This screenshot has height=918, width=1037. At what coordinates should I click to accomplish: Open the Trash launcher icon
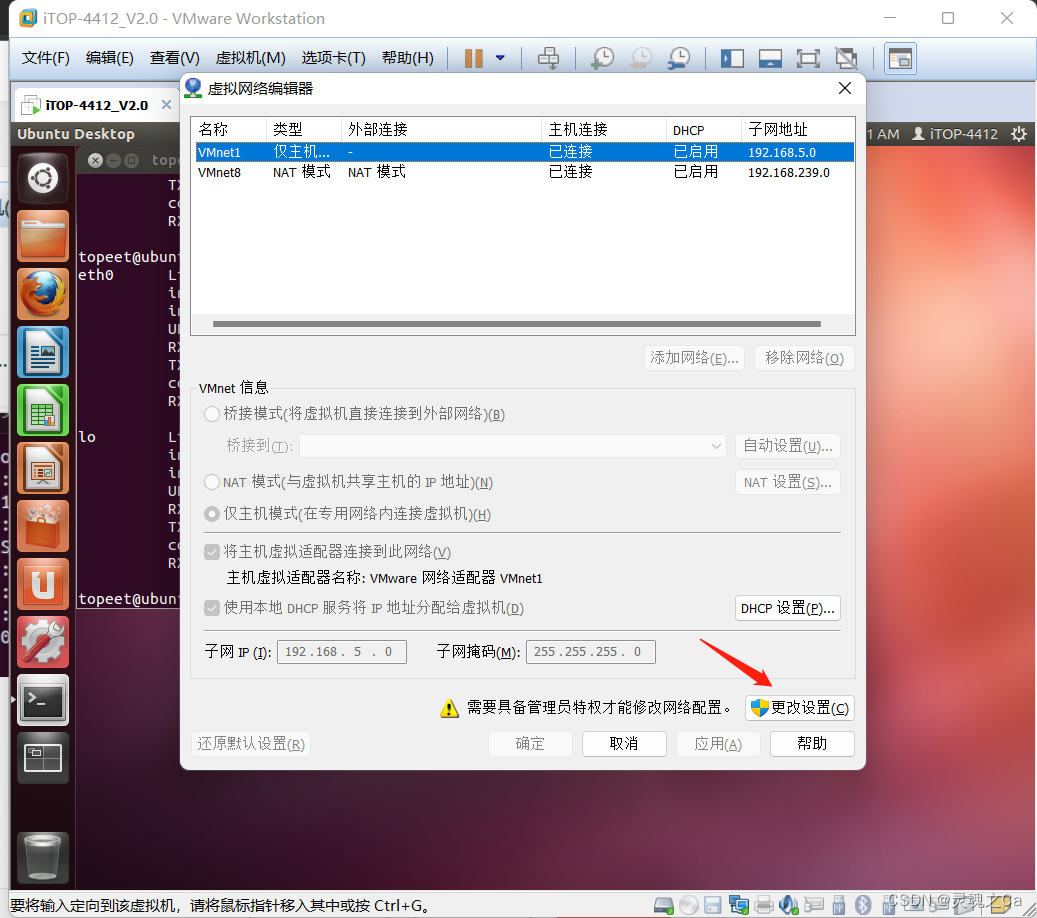(x=43, y=858)
